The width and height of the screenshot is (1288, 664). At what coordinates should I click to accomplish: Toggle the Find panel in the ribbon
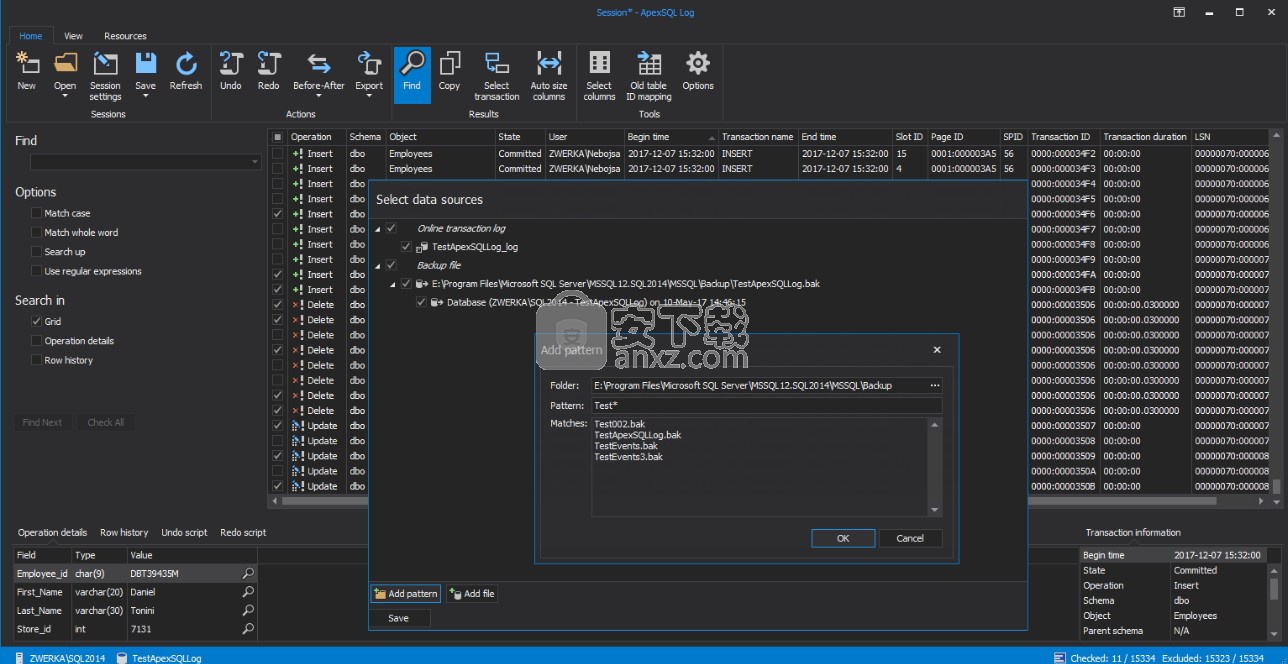pos(412,73)
